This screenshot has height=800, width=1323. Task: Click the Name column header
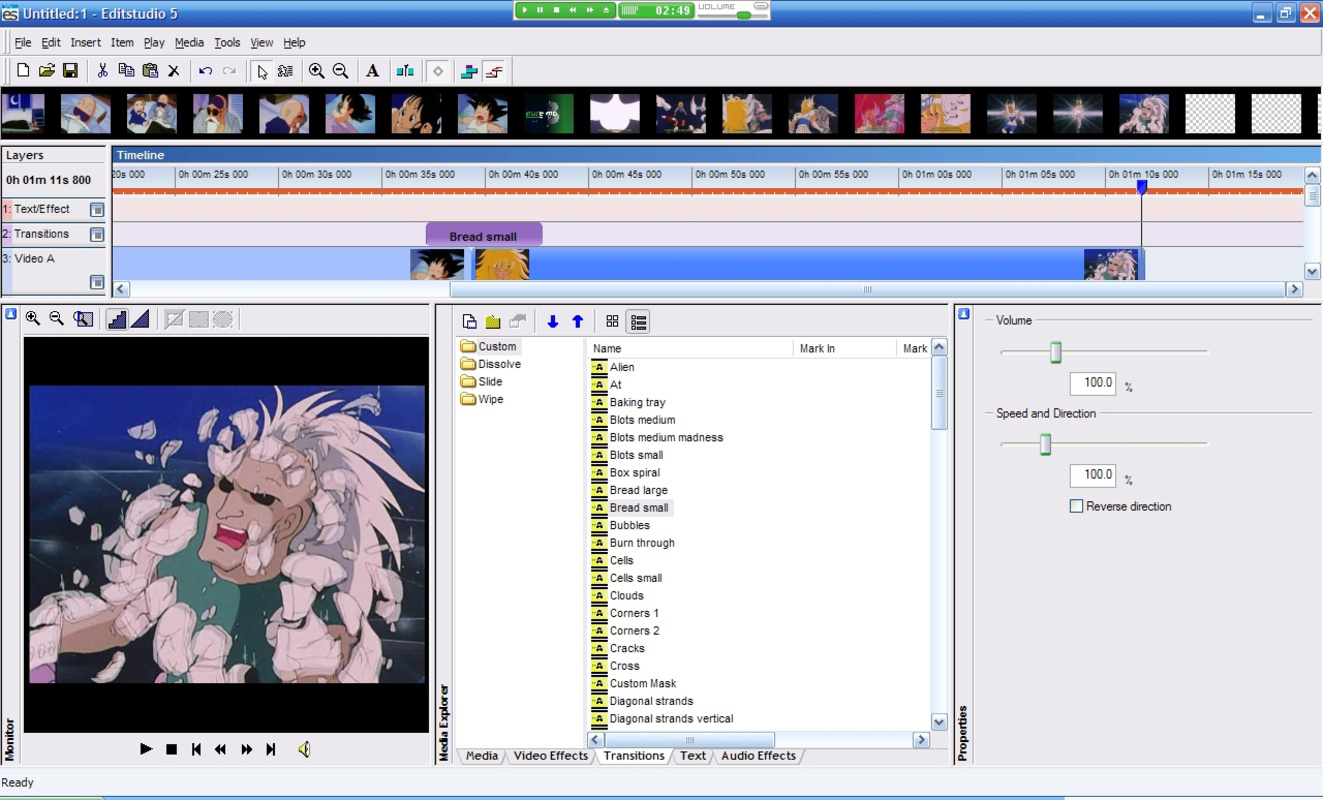(x=690, y=348)
